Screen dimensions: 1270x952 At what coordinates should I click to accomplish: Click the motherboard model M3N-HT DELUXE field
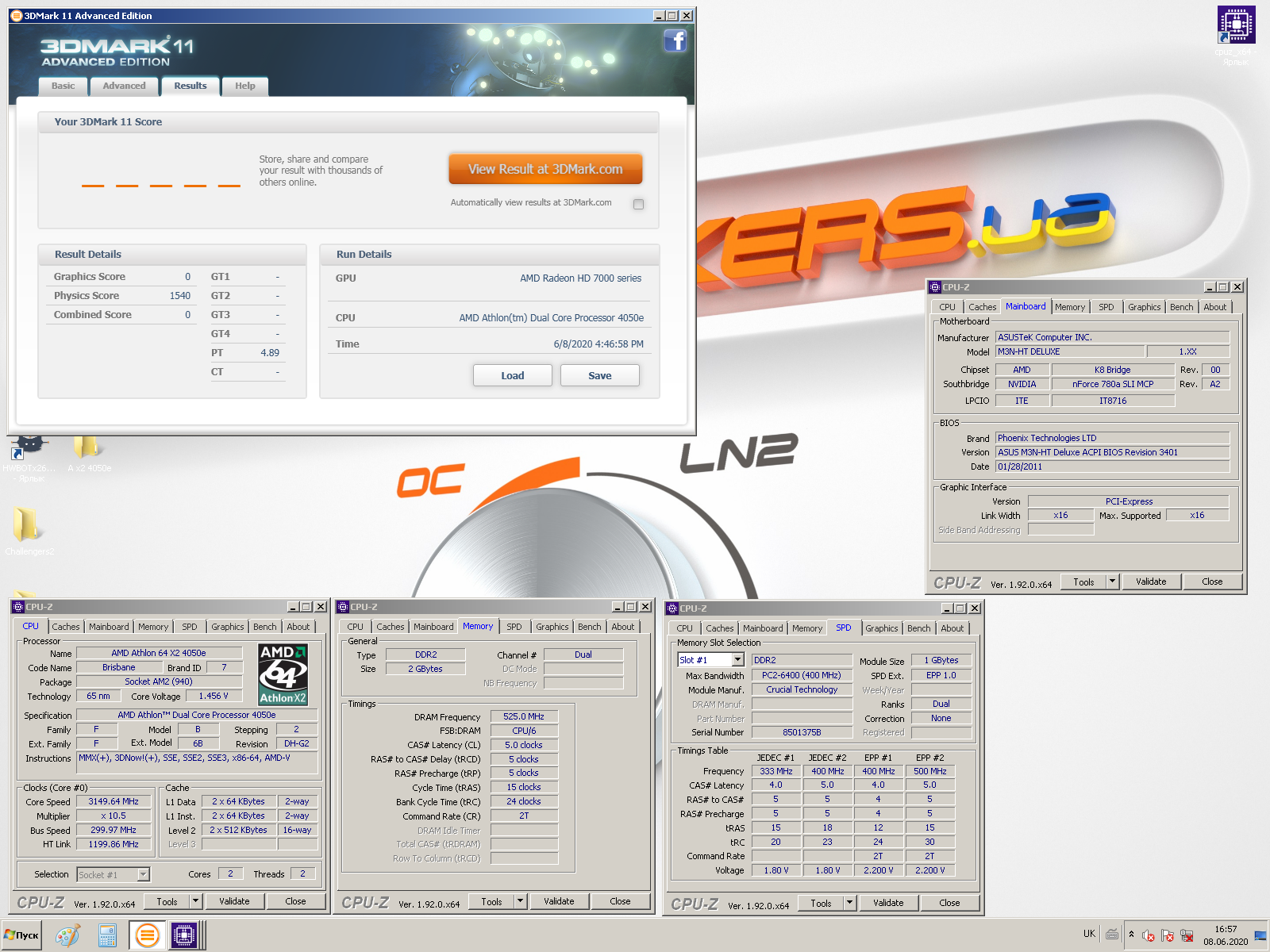(1070, 351)
